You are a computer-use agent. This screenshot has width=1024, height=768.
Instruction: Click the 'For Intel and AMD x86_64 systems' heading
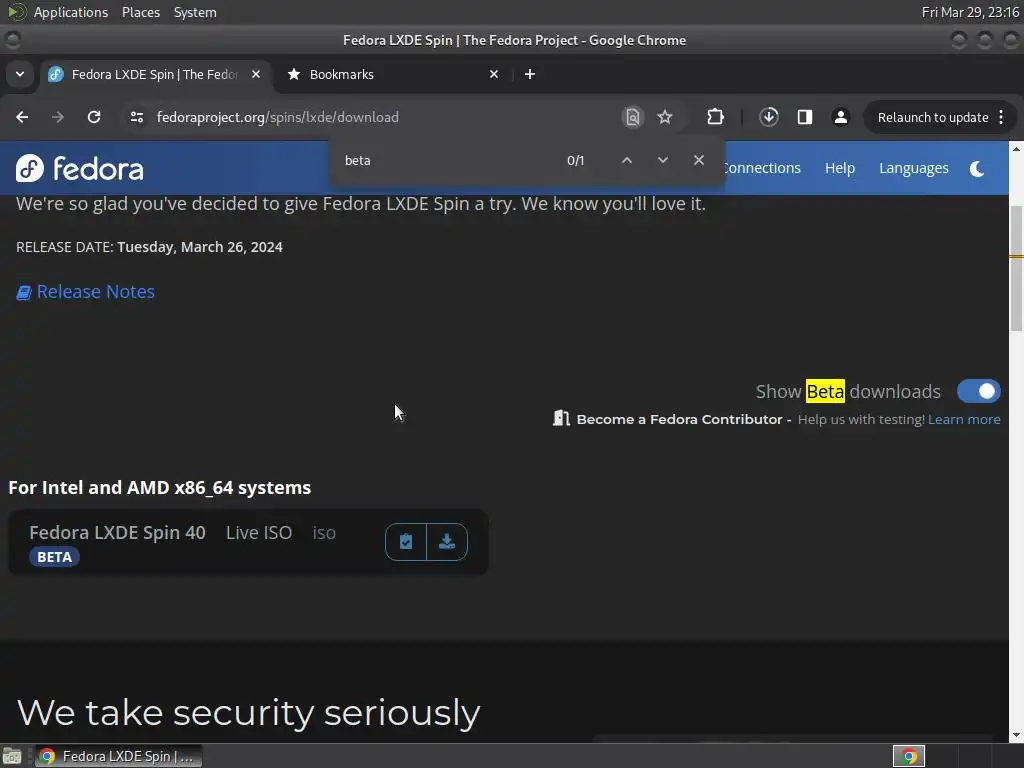[159, 488]
